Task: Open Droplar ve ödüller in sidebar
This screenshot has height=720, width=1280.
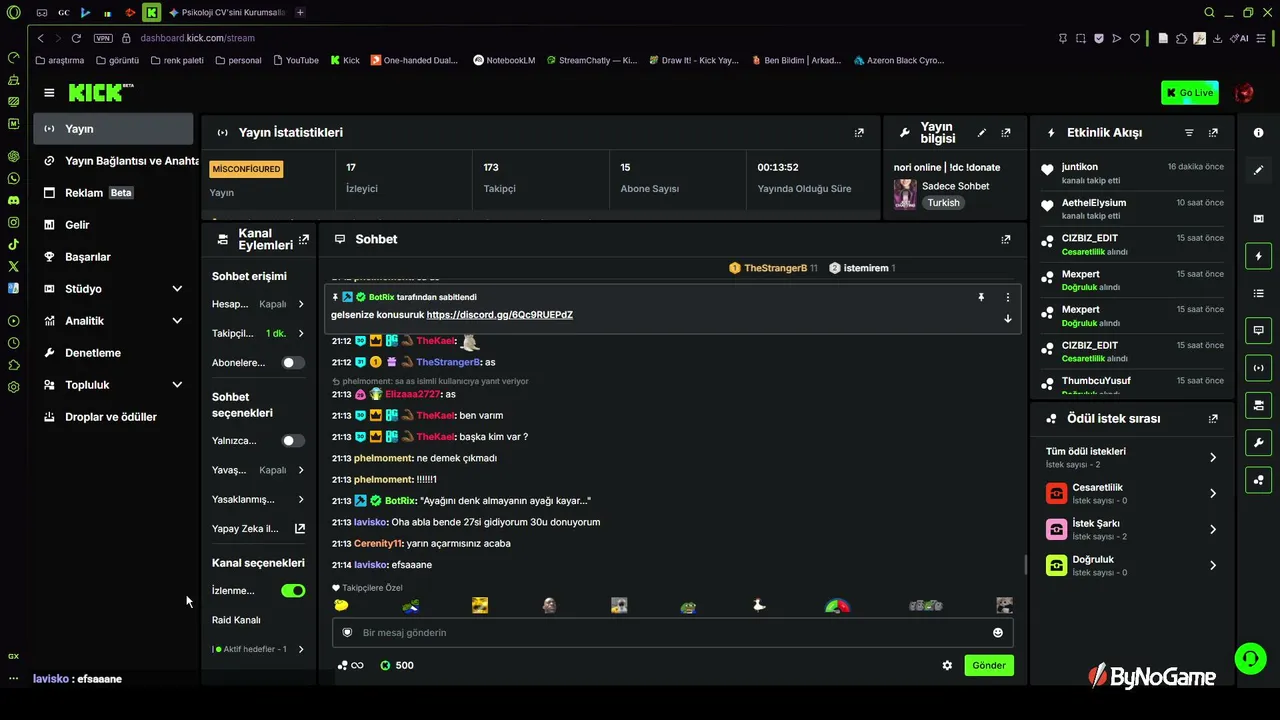Action: (112, 417)
